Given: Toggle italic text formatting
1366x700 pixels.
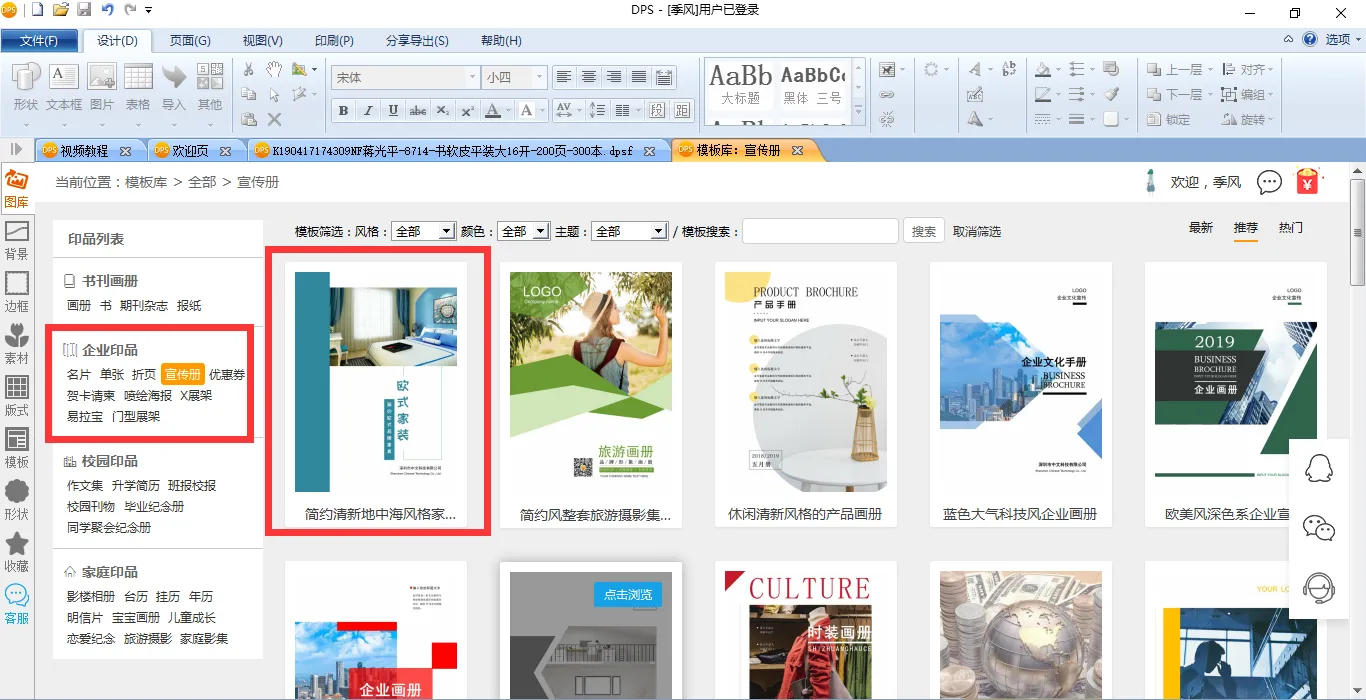Looking at the screenshot, I should 368,110.
